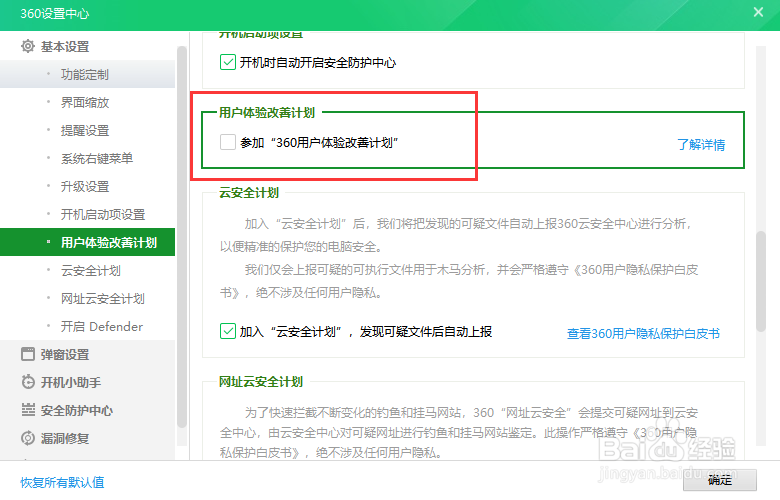
Task: Open 开启 Defender sidebar item
Action: pos(88,326)
